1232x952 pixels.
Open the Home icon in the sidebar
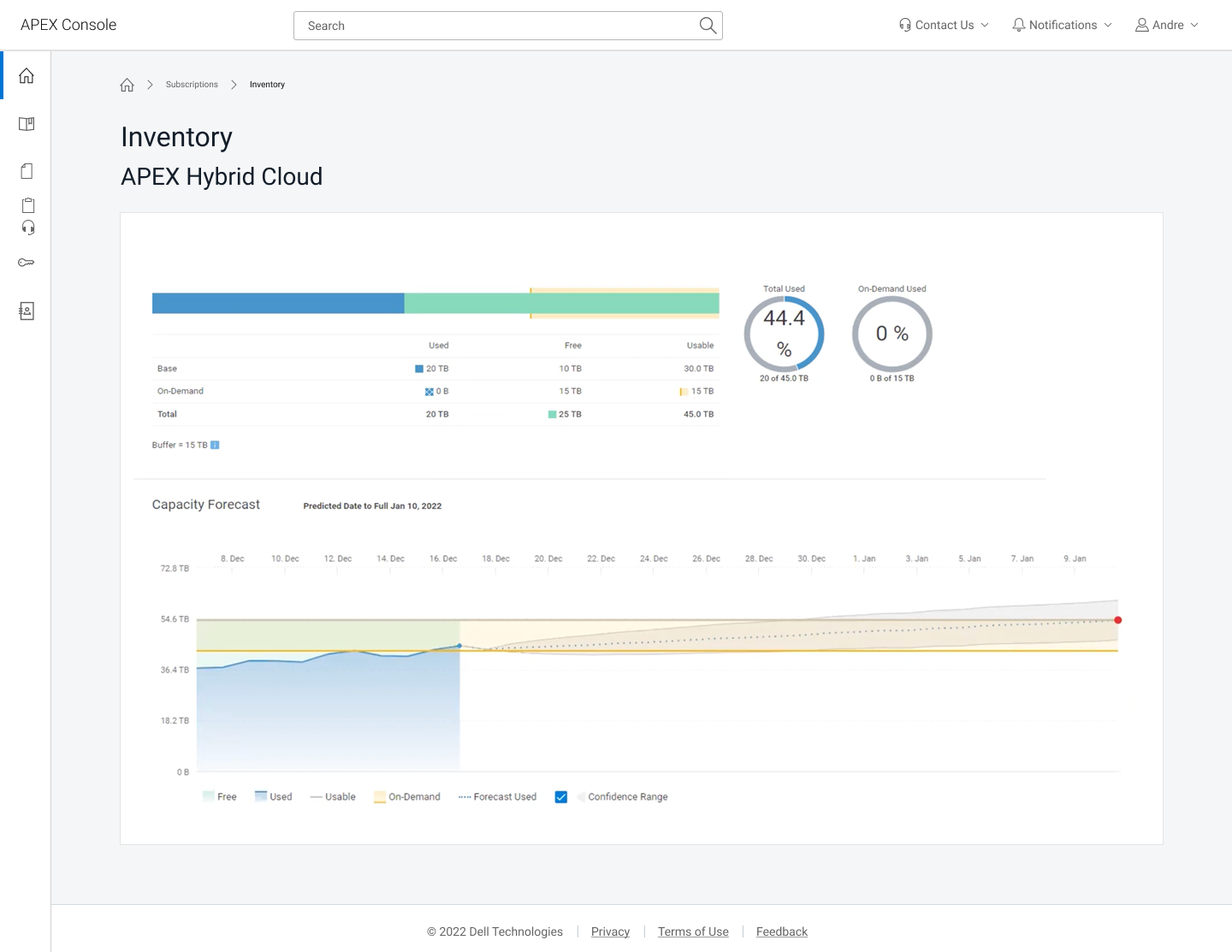tap(27, 75)
